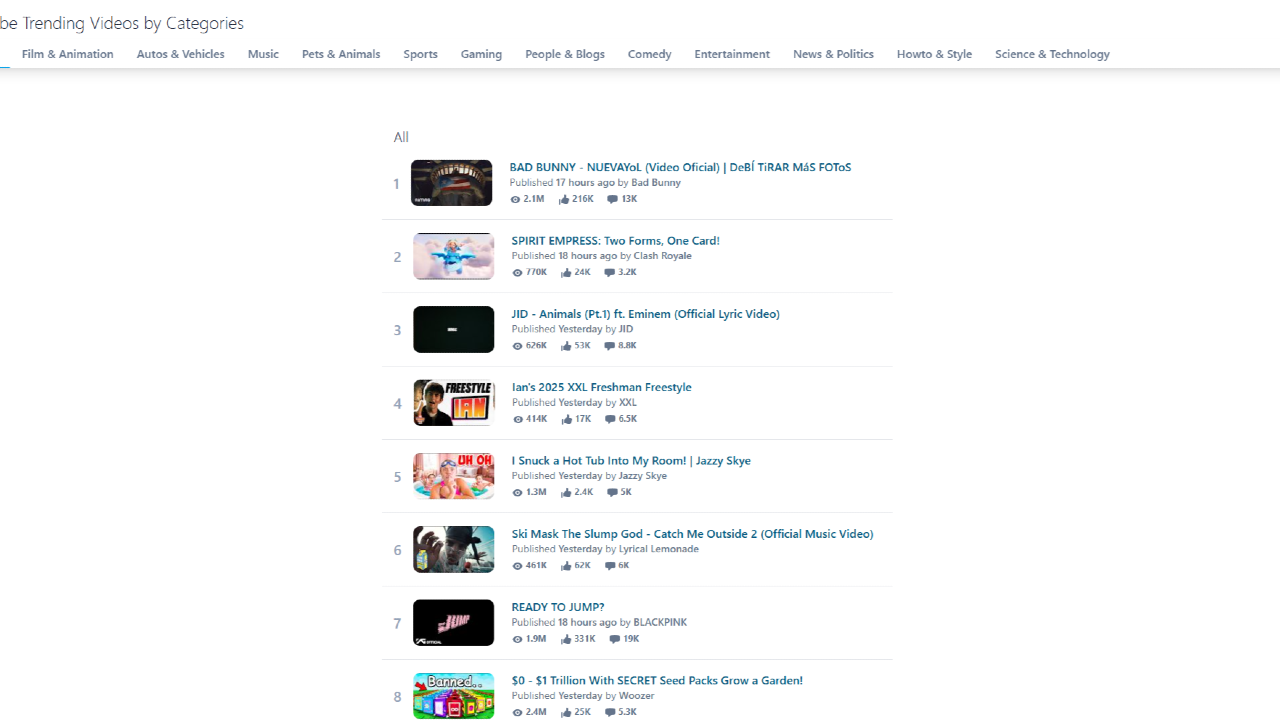Open the BAD BUNNY - NUEVAYoL video link
The width and height of the screenshot is (1280, 720).
tap(680, 167)
